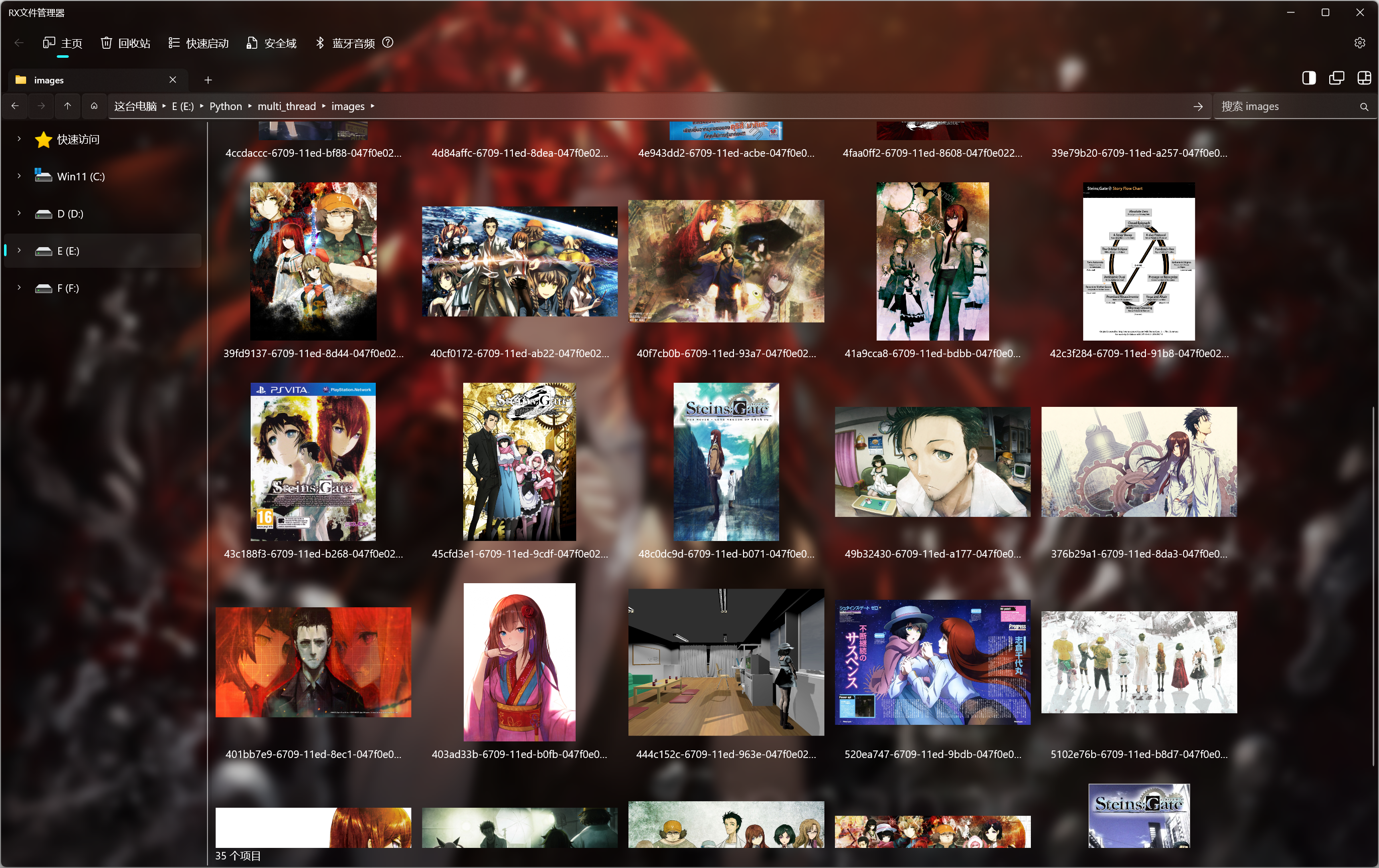Open new window with overlapping windows icon
This screenshot has width=1379, height=868.
click(x=1336, y=78)
